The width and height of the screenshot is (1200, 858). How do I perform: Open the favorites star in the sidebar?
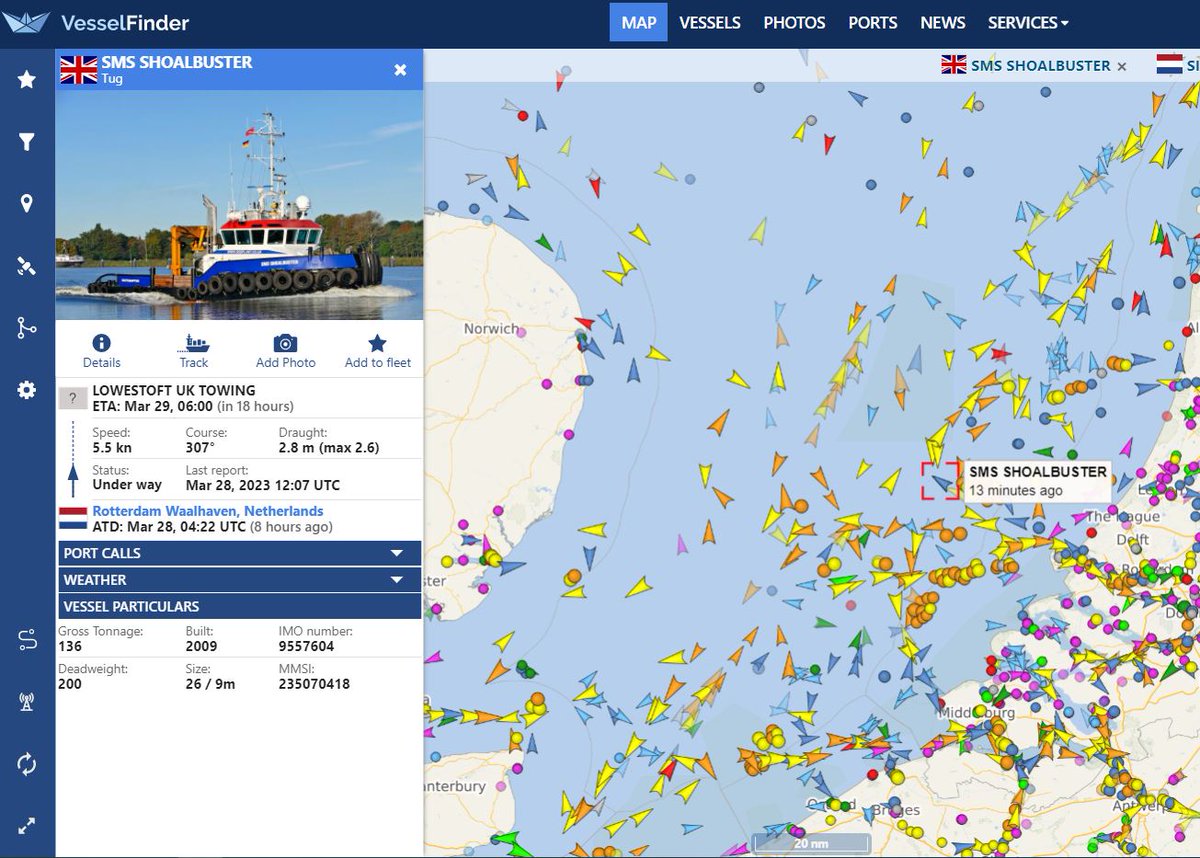(27, 79)
